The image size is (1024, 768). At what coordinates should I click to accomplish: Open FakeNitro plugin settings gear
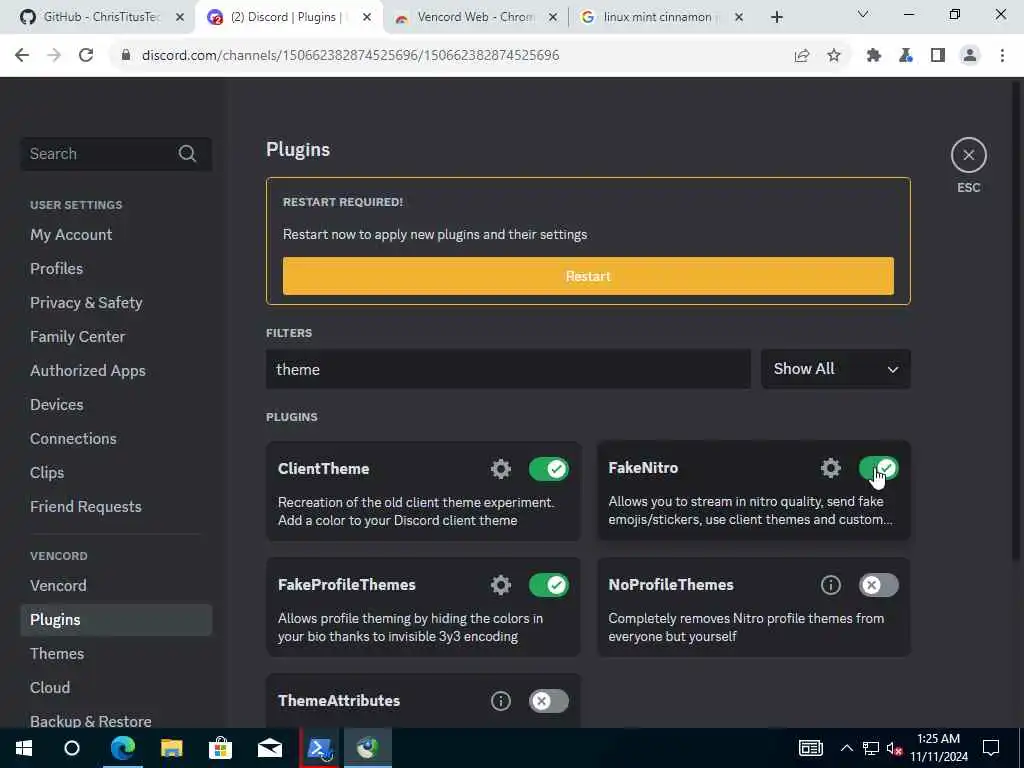tap(831, 468)
